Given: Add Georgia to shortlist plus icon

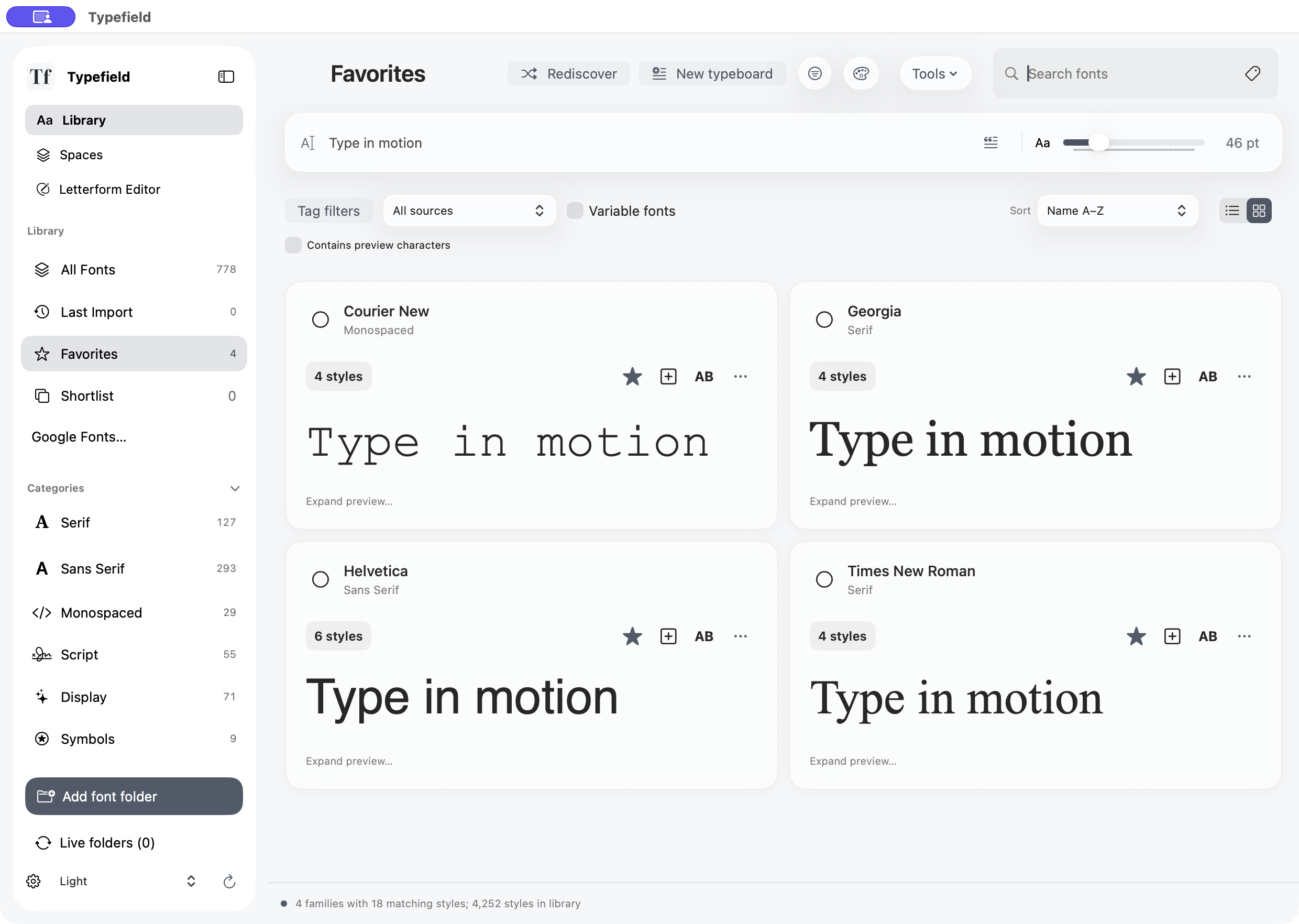Looking at the screenshot, I should [x=1172, y=376].
